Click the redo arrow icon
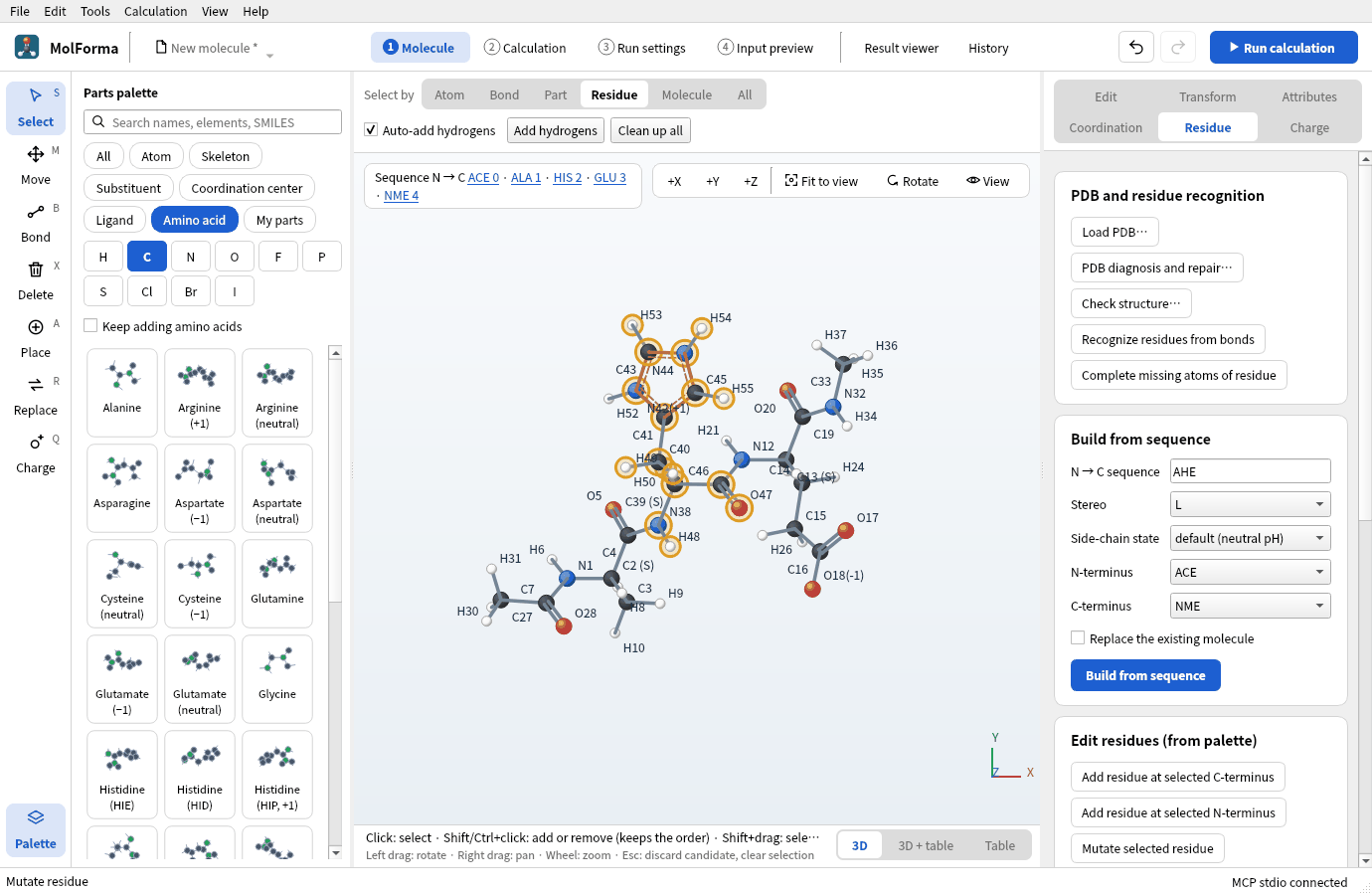This screenshot has width=1372, height=895. (x=1178, y=48)
